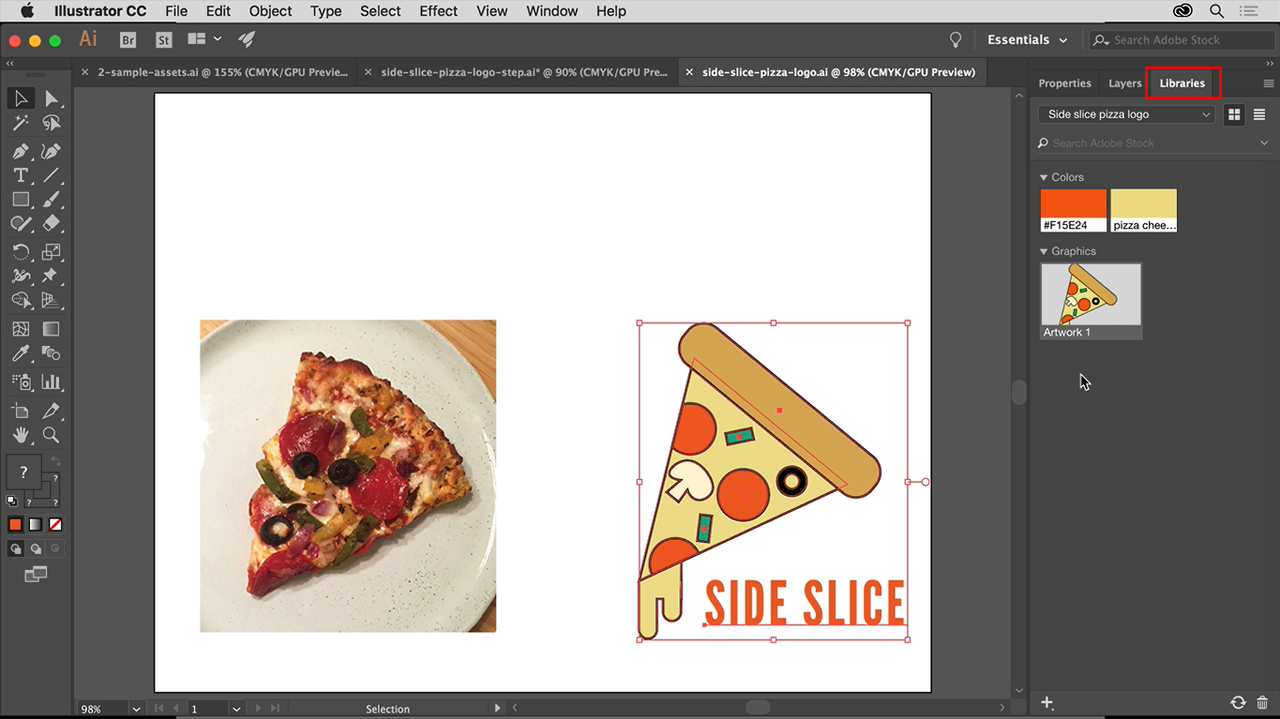Select the Selection tool arrow
Screen dimensions: 1280x719
click(x=21, y=98)
